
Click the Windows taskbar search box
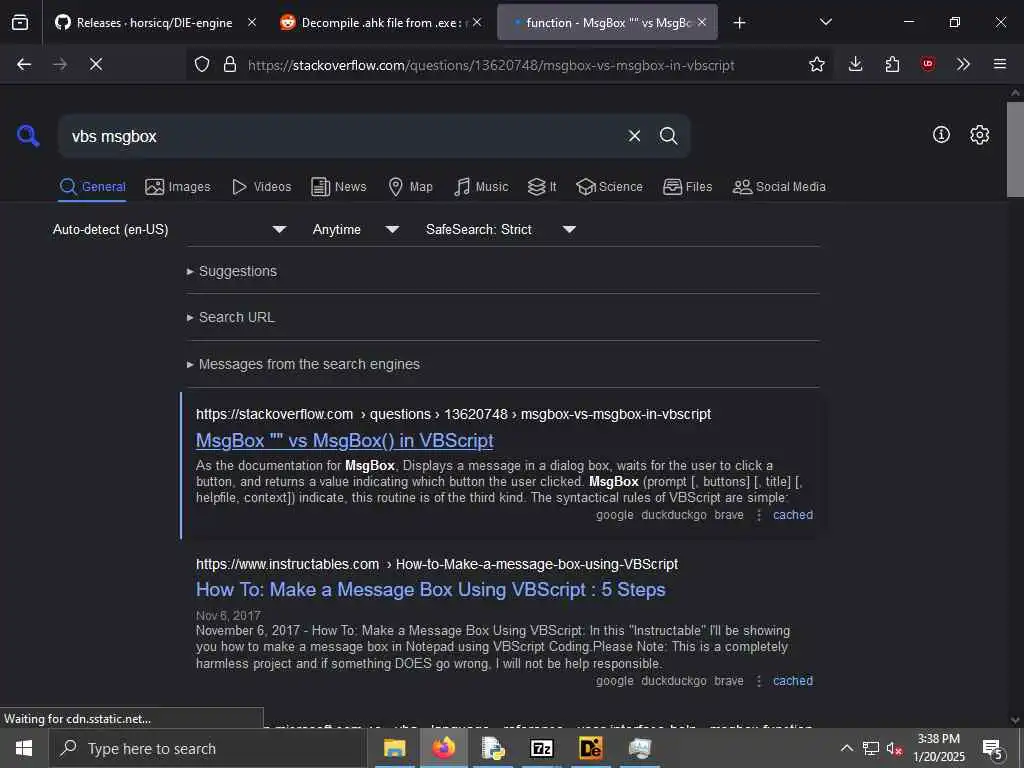[207, 748]
